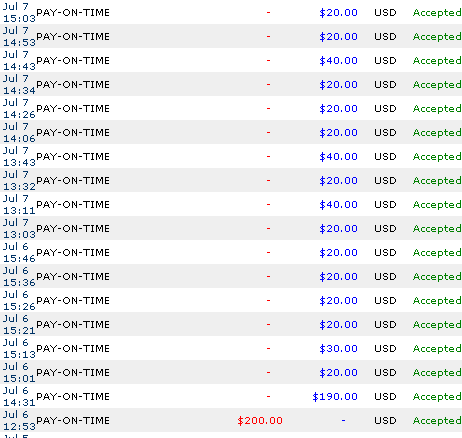The height and width of the screenshot is (438, 462).
Task: Open Accepted status for Jul 7 13:11
Action: click(437, 205)
